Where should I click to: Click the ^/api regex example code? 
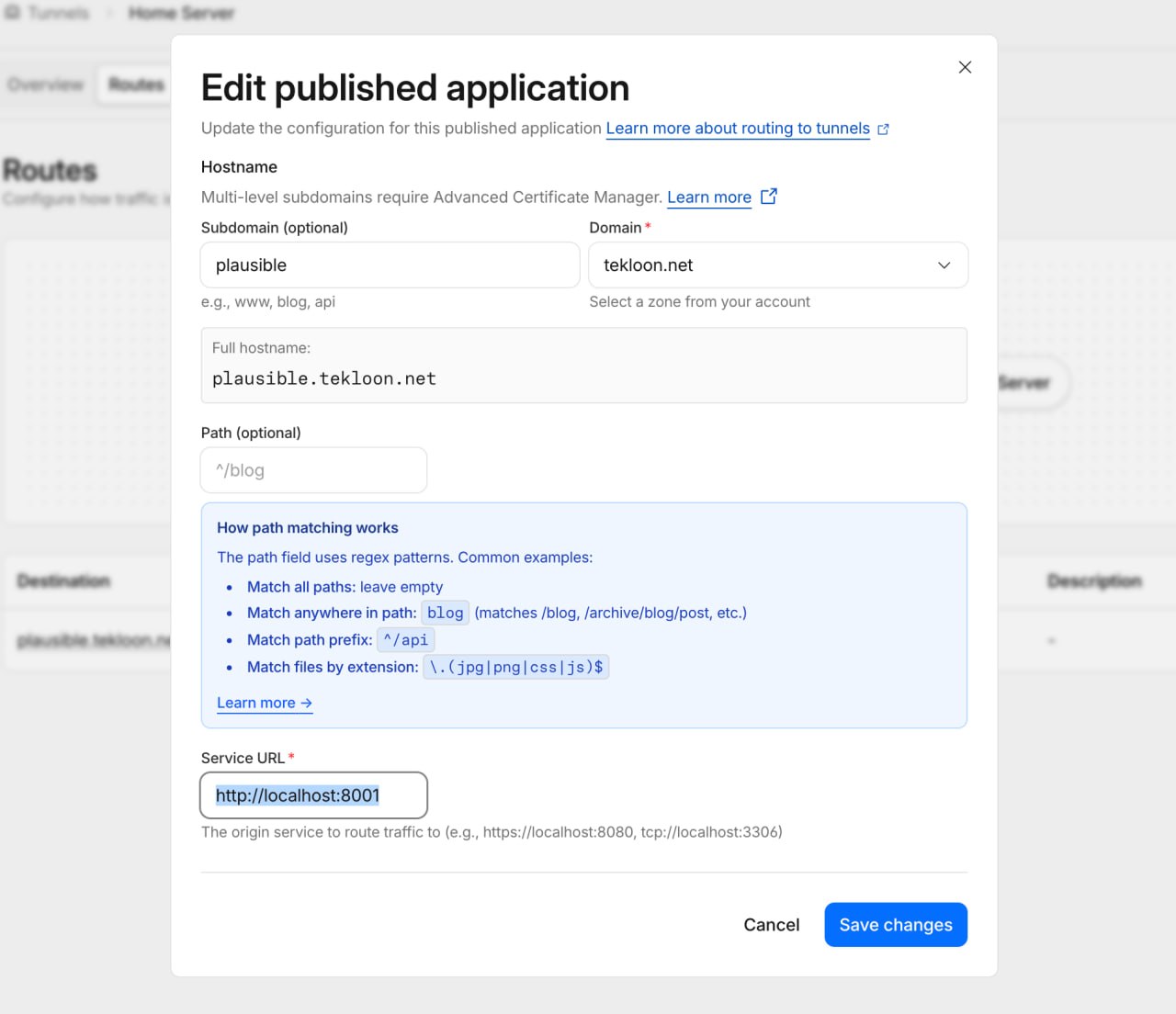405,639
